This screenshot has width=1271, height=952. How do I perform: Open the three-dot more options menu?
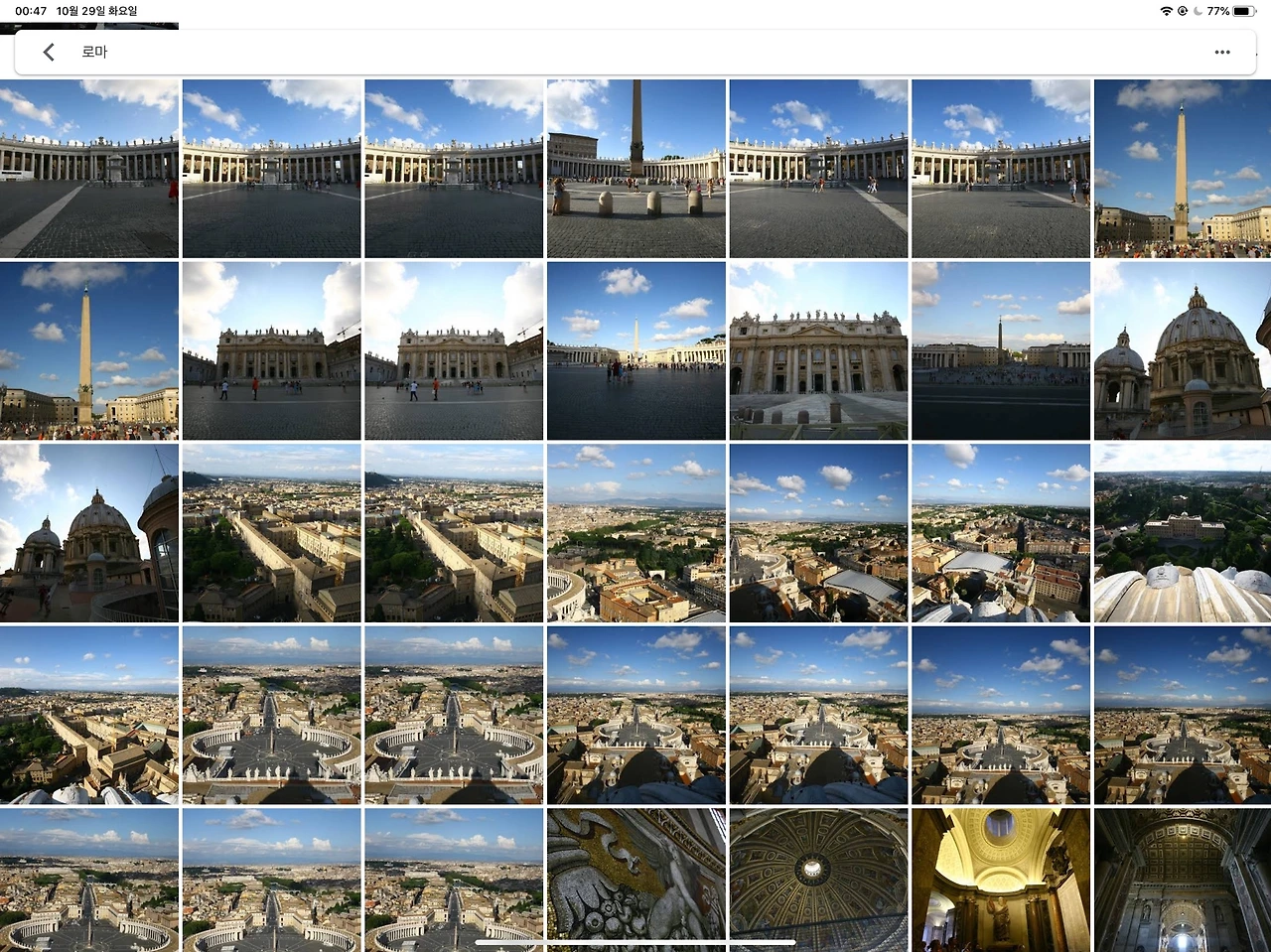tap(1222, 52)
